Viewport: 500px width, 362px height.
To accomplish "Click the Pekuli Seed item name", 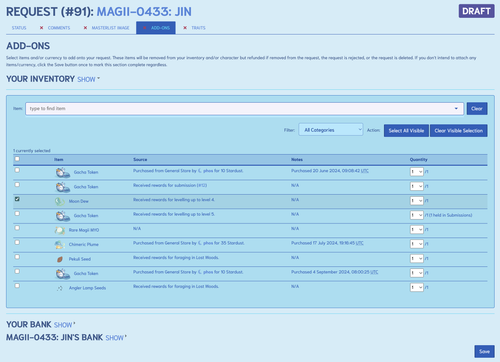I will coord(80,259).
